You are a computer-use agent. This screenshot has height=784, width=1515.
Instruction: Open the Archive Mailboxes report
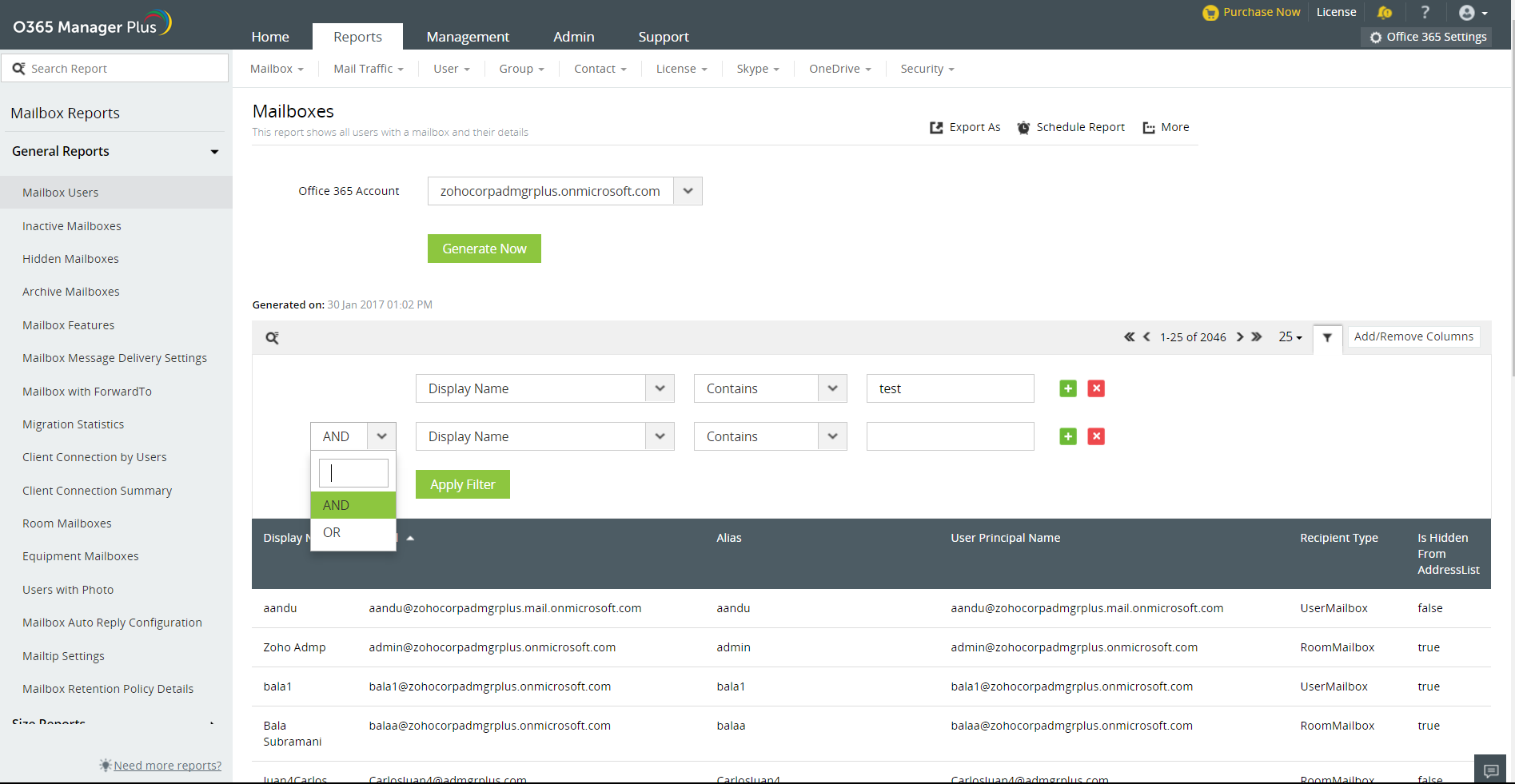[71, 292]
